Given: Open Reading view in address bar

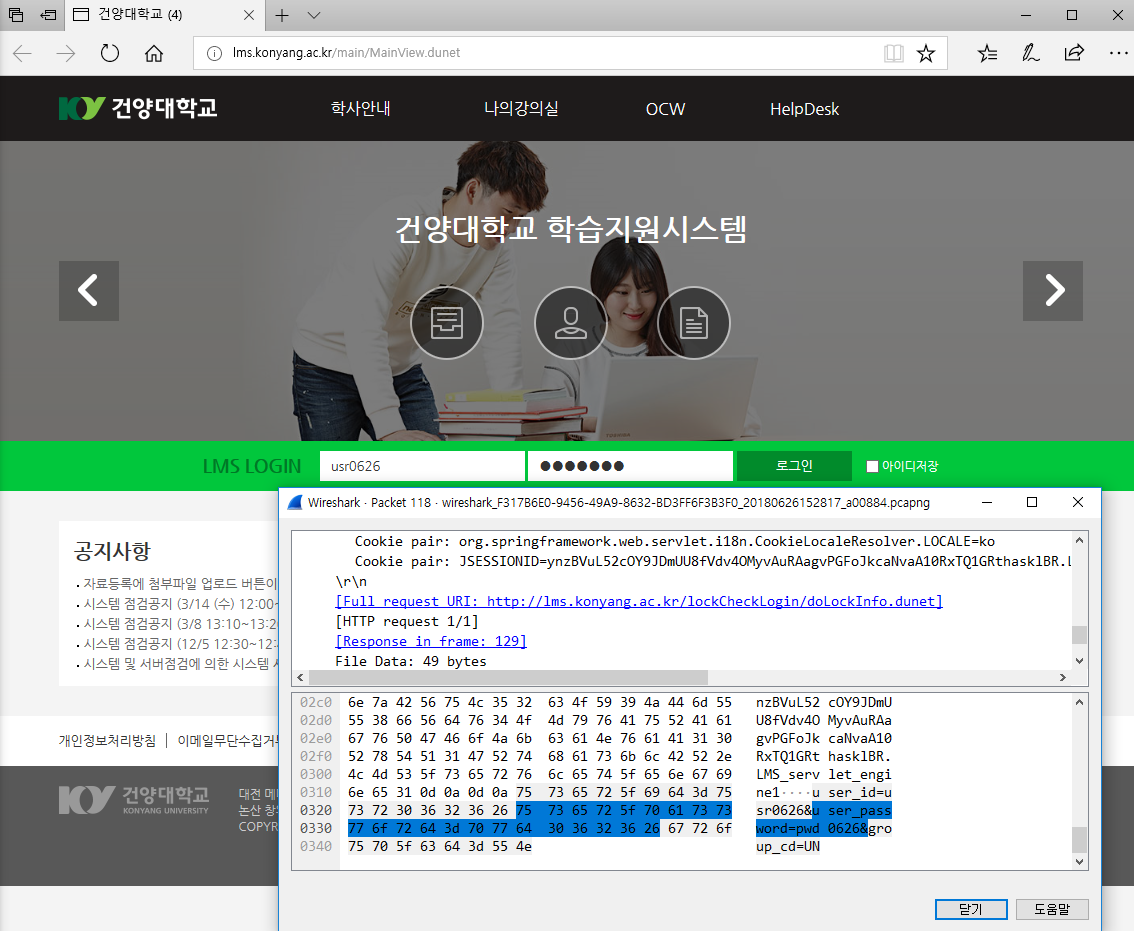Looking at the screenshot, I should [894, 53].
